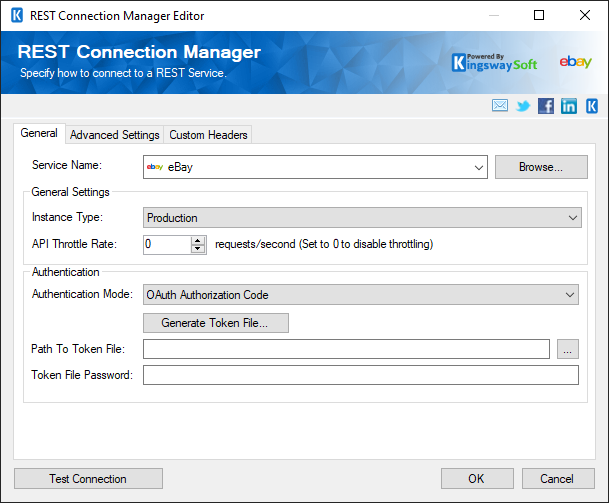This screenshot has height=503, width=609.
Task: Click the eBay logo in banner
Action: pyautogui.click(x=575, y=61)
